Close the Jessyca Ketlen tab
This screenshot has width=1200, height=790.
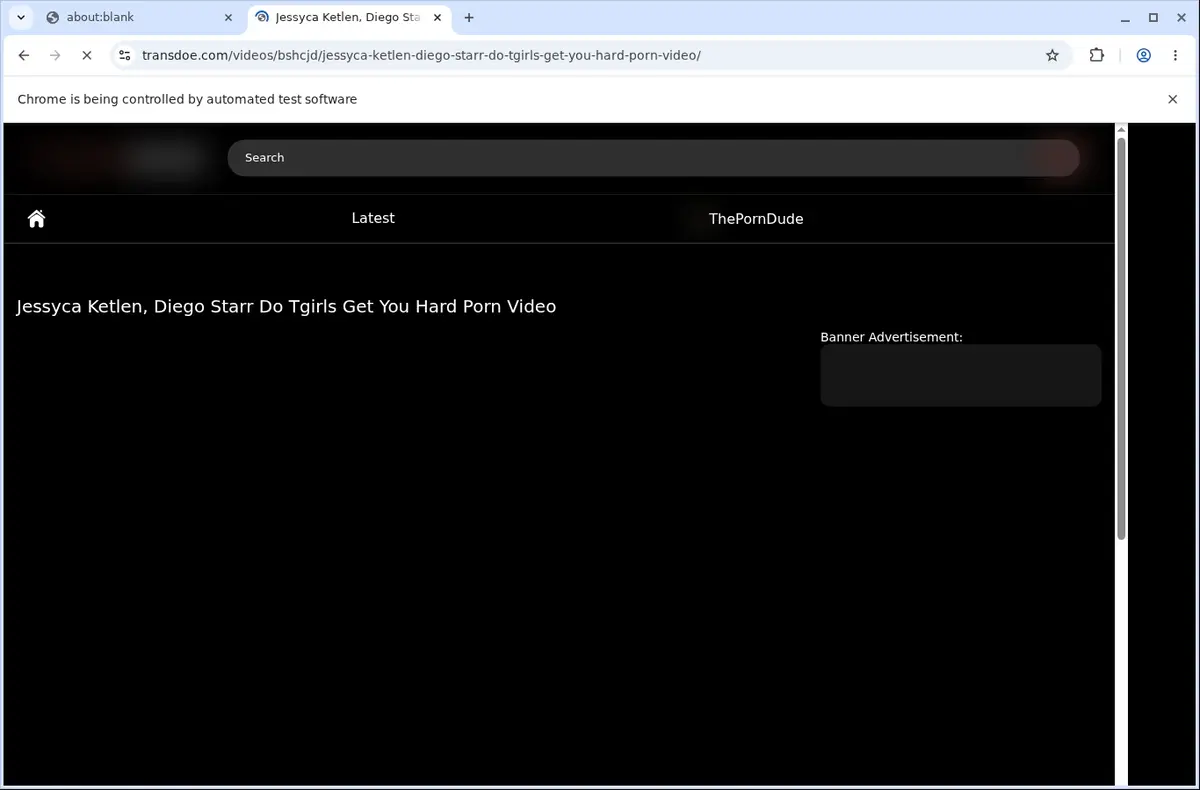tap(437, 17)
